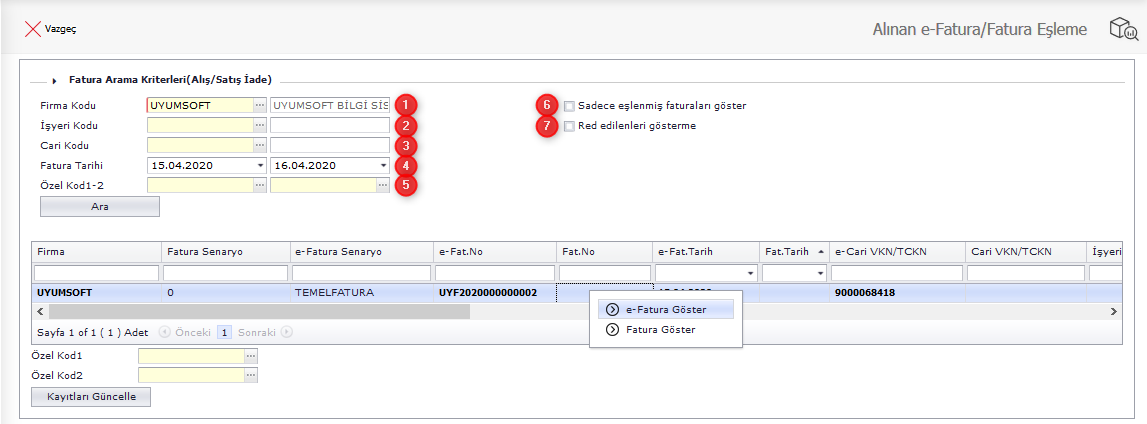Toggle Red edilenleri gösterme checkbox
This screenshot has width=1147, height=424.
(x=569, y=126)
